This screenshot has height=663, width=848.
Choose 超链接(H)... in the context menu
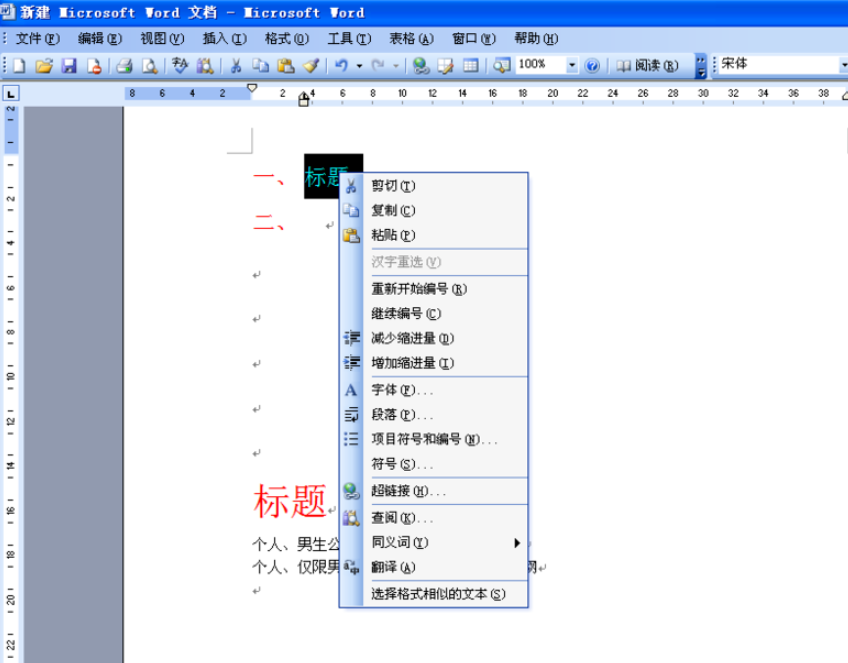click(434, 492)
